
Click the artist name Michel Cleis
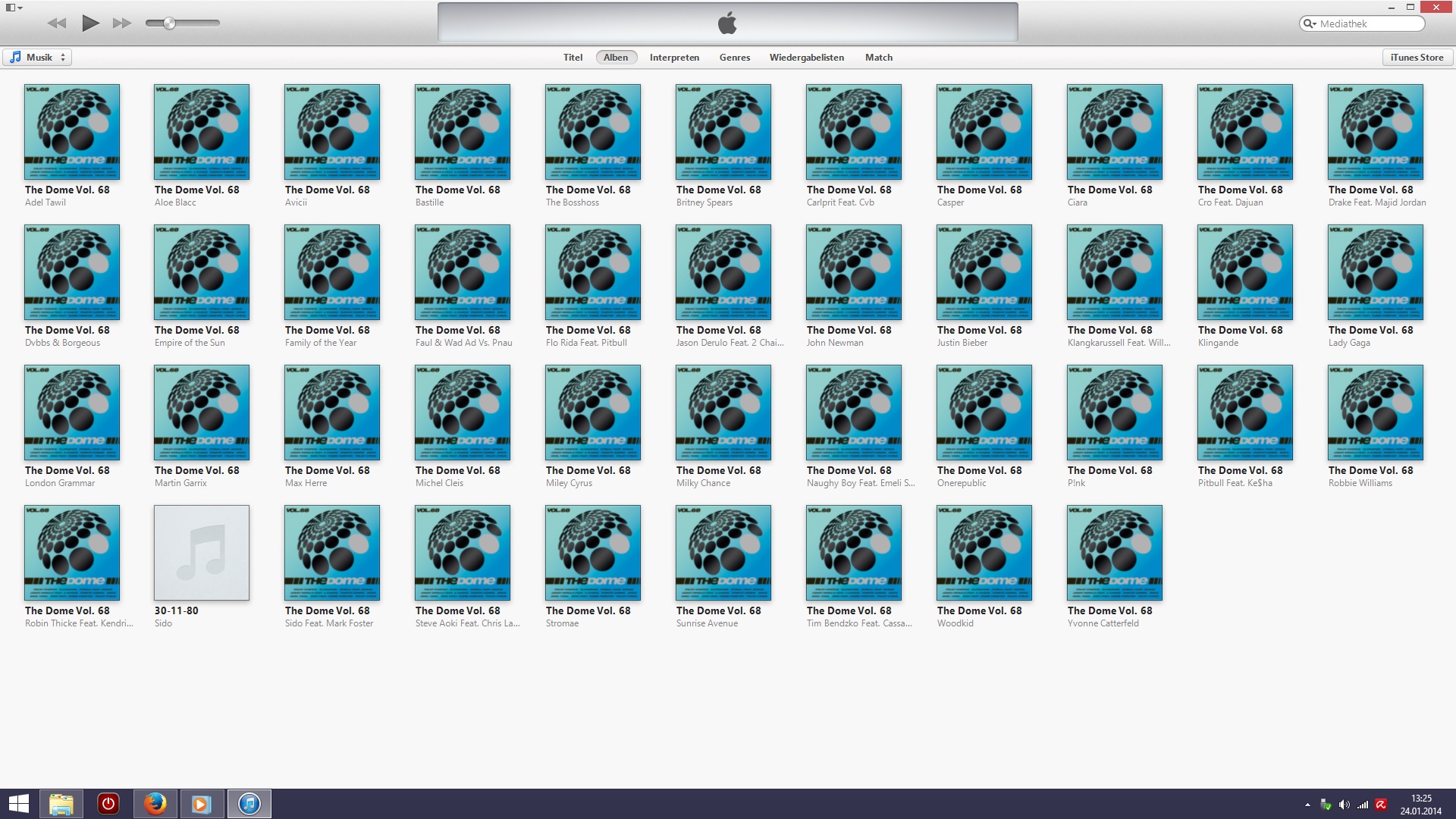[439, 483]
